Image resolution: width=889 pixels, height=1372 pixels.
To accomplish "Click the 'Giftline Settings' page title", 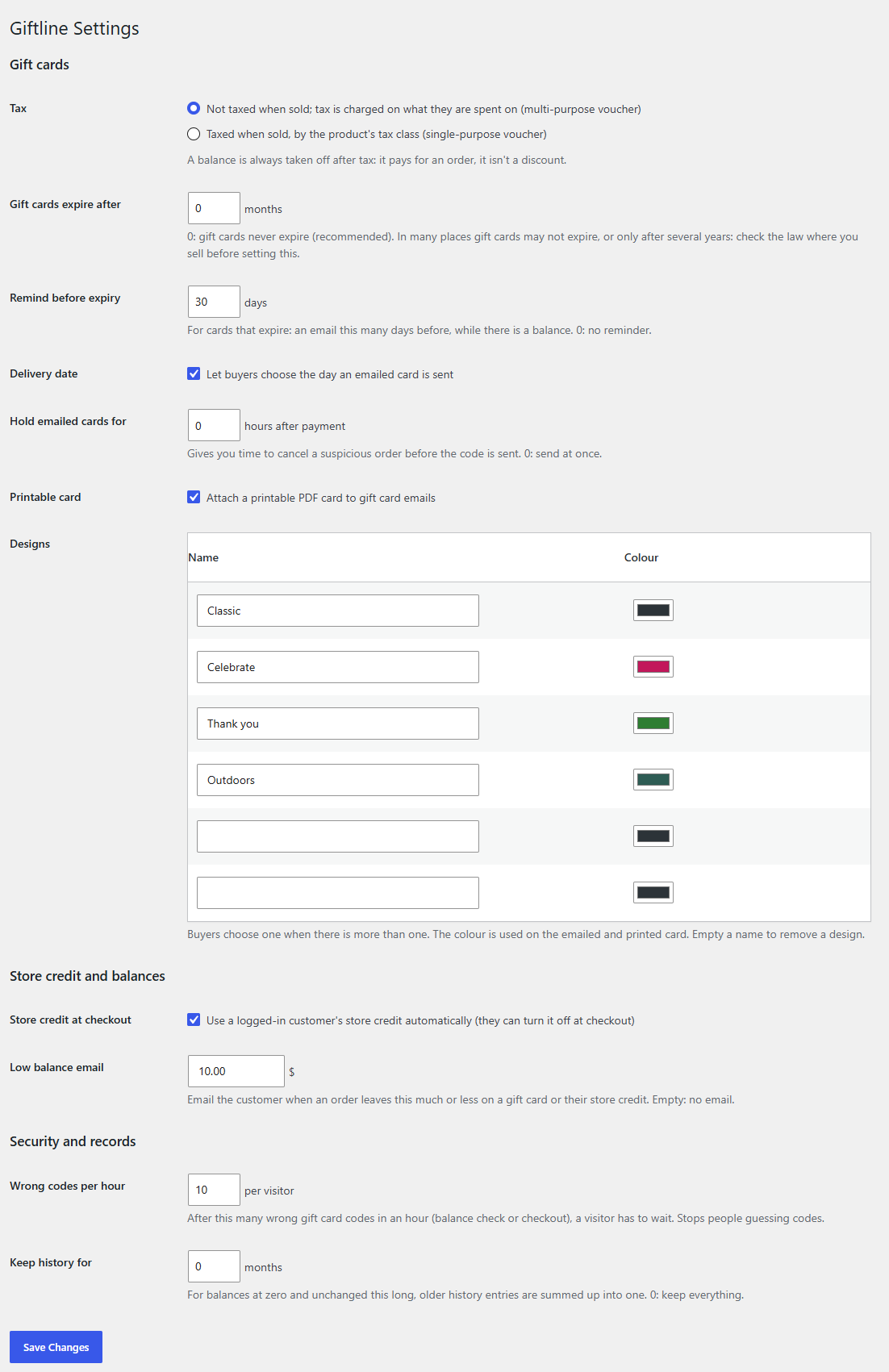I will [74, 28].
